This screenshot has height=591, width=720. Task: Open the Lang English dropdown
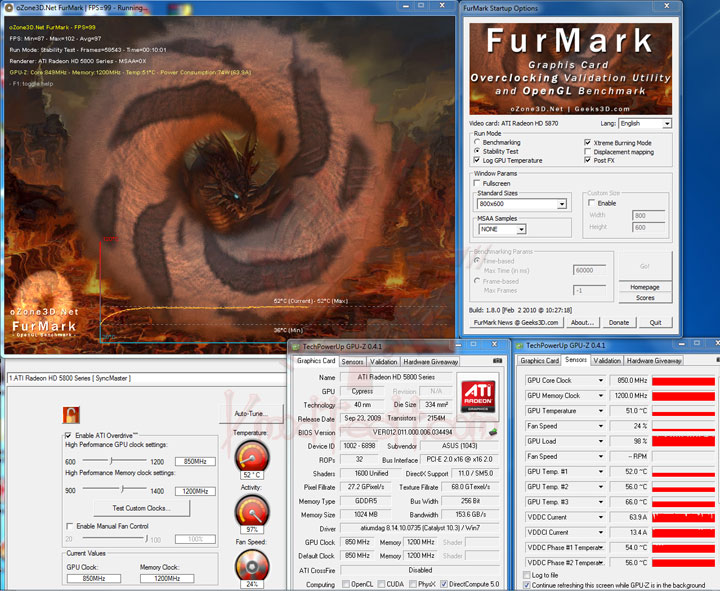tap(667, 124)
